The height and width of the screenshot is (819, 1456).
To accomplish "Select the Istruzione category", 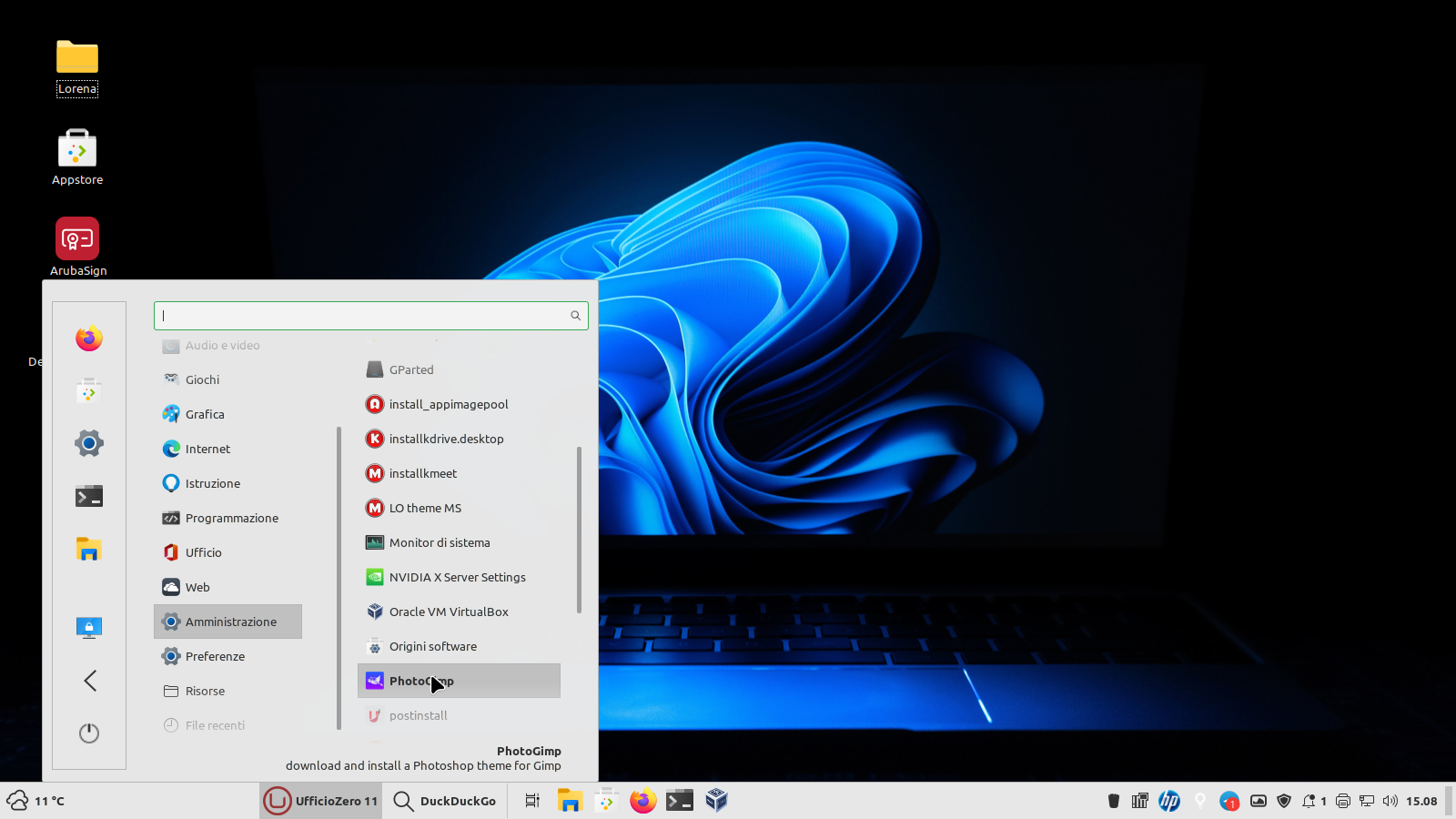I will (x=227, y=483).
